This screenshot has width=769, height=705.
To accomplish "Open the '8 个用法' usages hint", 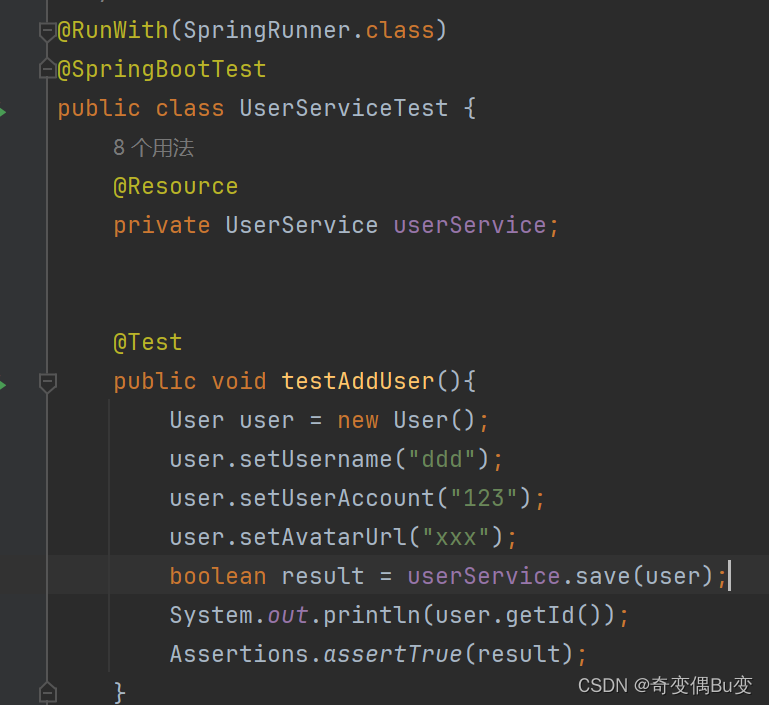I will click(154, 148).
